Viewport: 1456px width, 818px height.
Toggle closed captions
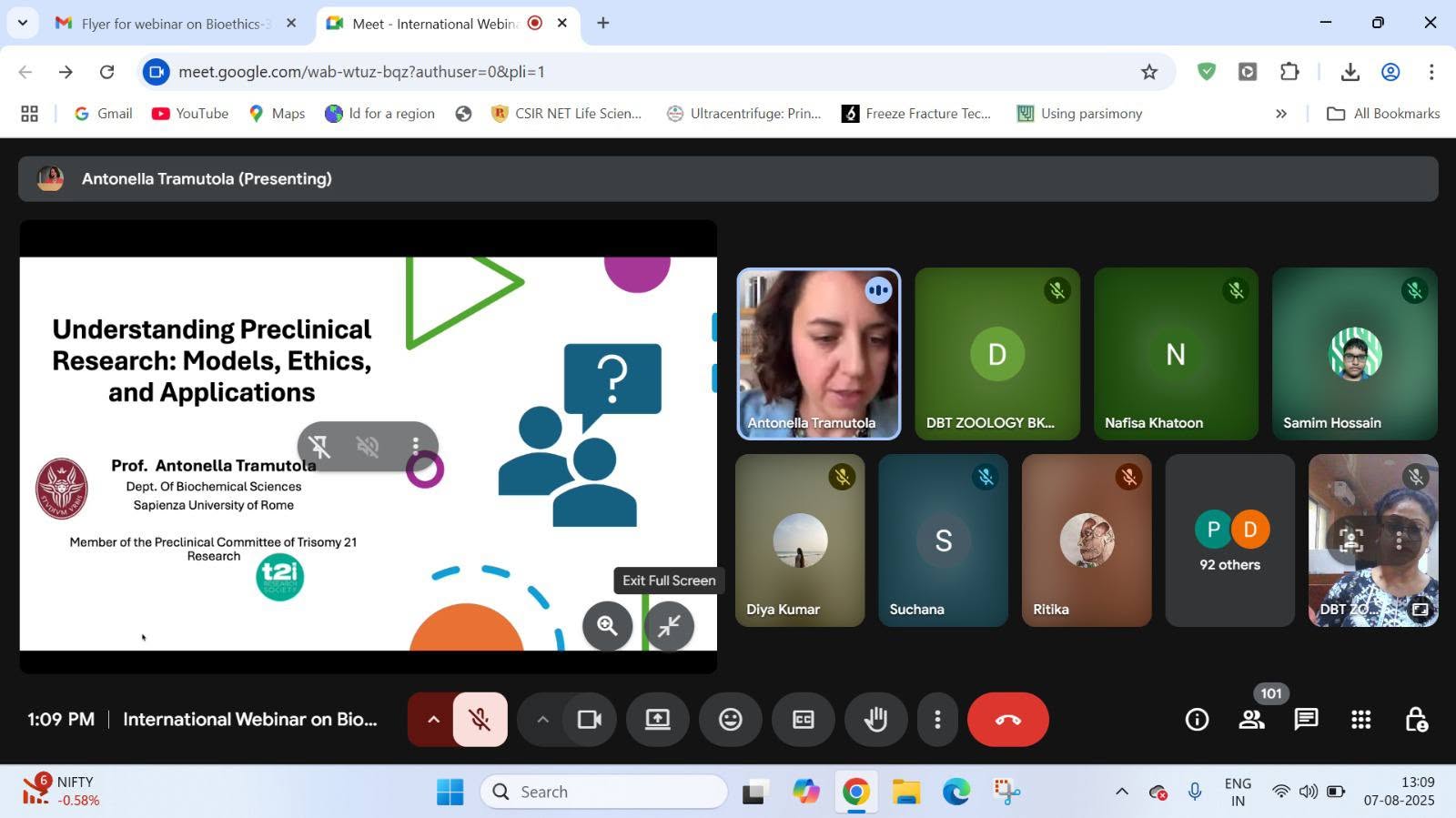[x=803, y=720]
